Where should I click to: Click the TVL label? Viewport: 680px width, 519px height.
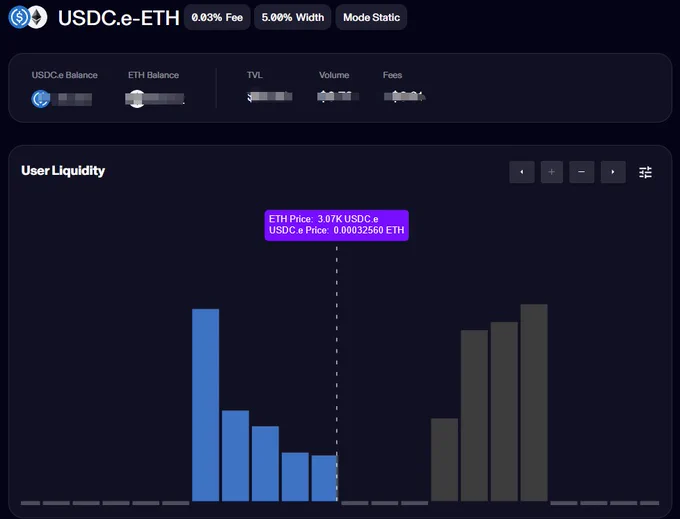[x=255, y=75]
